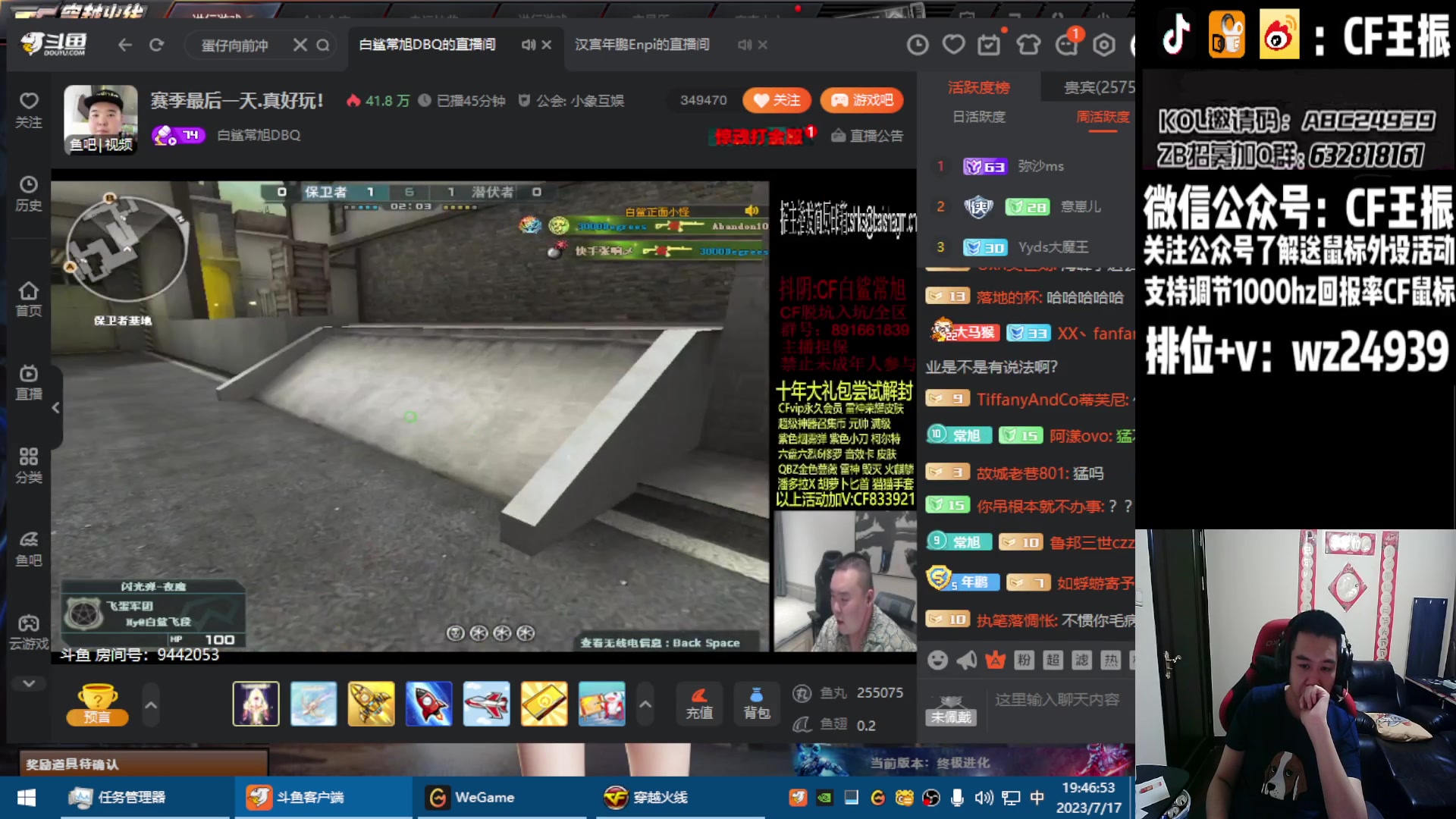Clear the search box text
This screenshot has height=819, width=1456.
(300, 45)
